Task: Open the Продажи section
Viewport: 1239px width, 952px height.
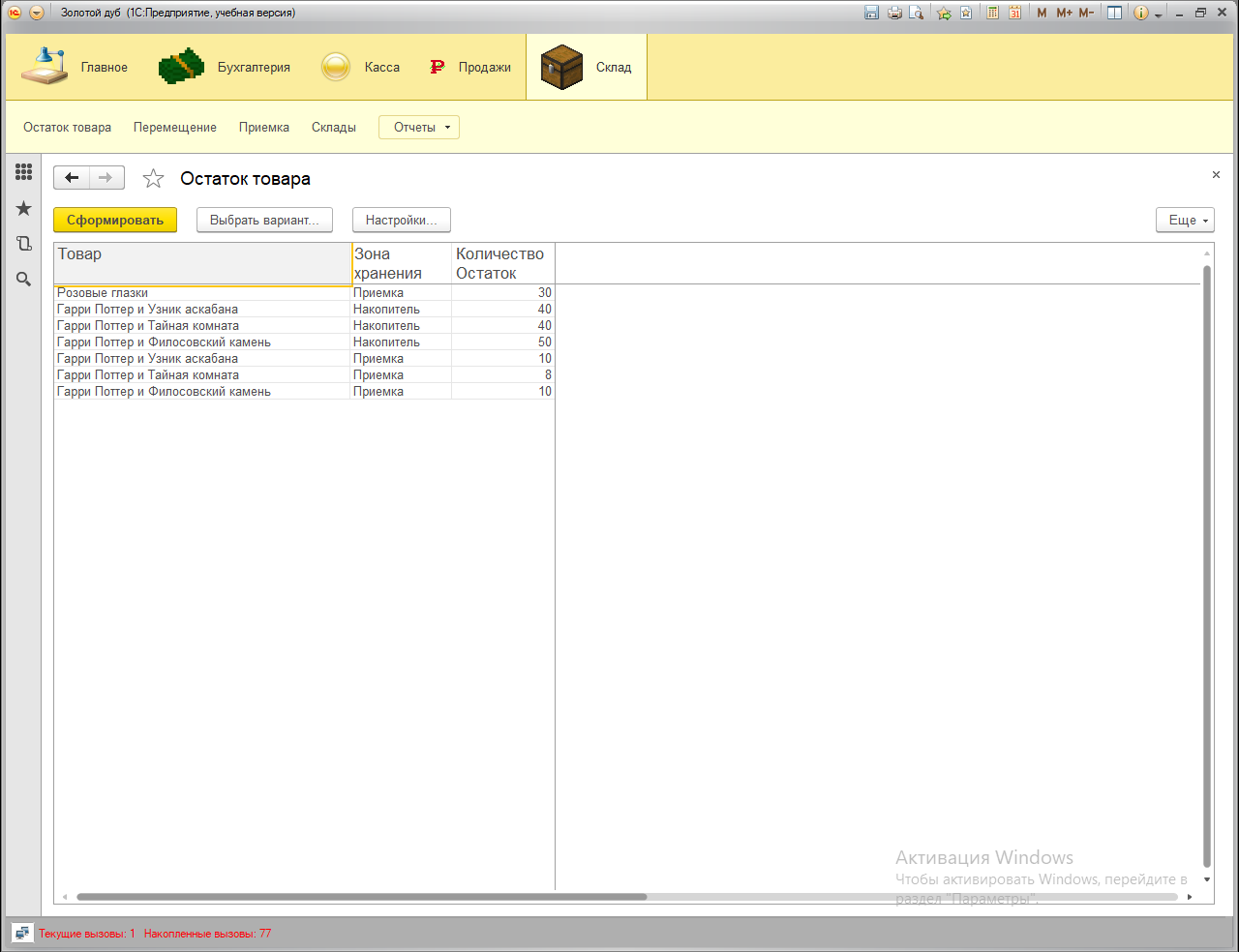Action: pos(470,67)
